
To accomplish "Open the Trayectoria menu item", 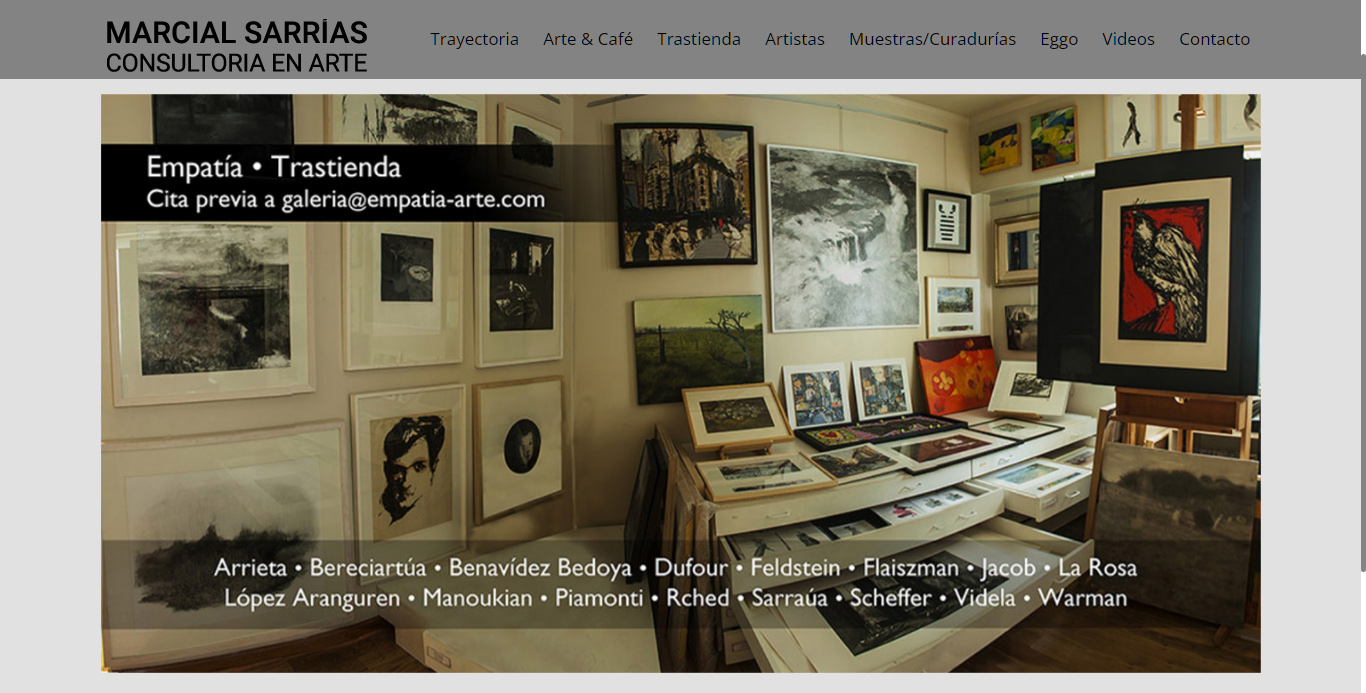I will click(474, 39).
